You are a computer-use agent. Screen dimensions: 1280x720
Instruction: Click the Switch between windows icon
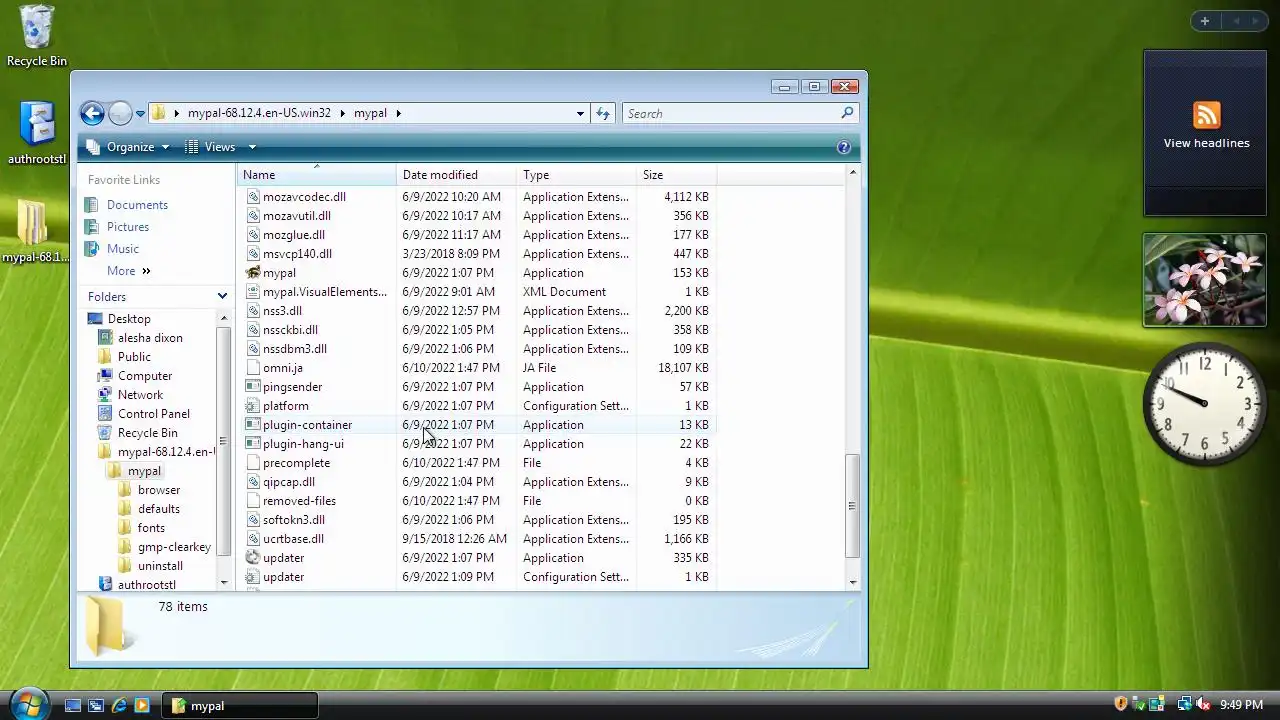tap(96, 706)
